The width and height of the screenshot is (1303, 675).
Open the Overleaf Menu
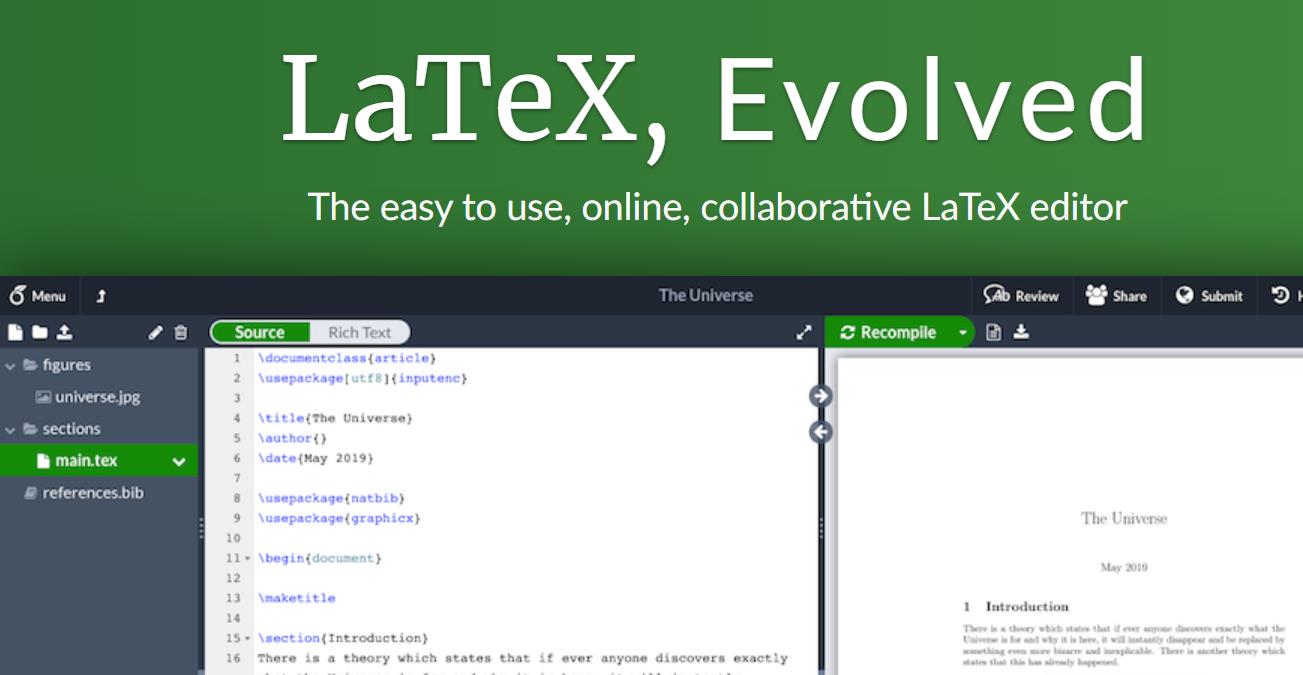[38, 296]
